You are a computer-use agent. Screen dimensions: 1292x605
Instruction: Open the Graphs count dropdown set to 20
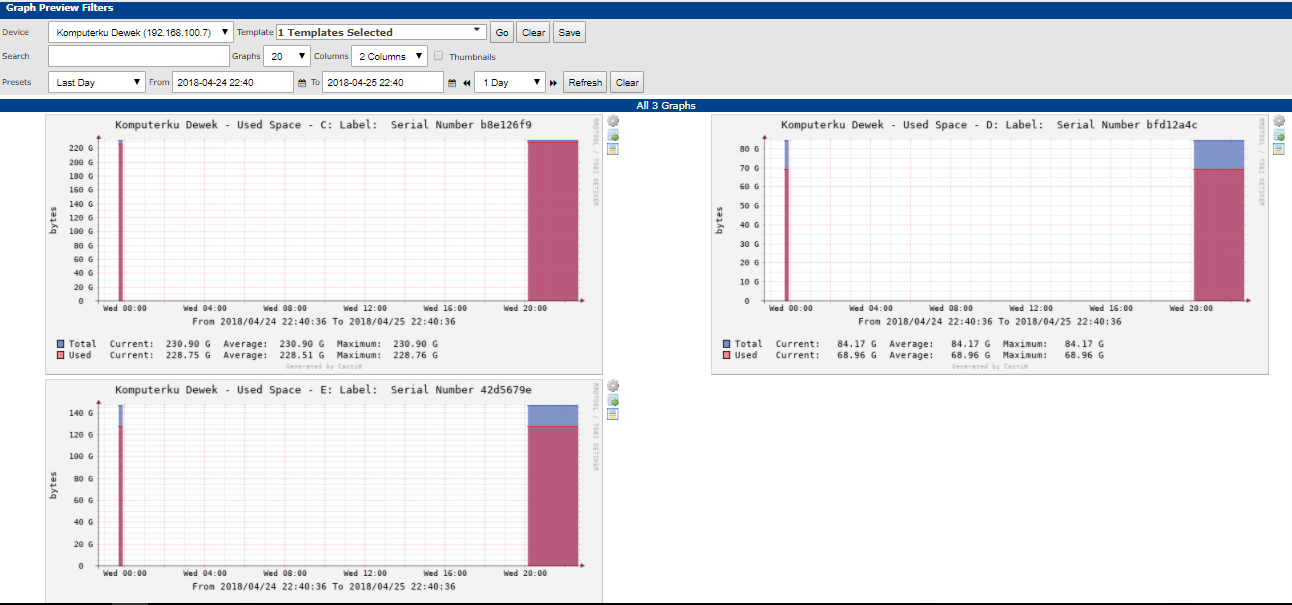(x=288, y=56)
